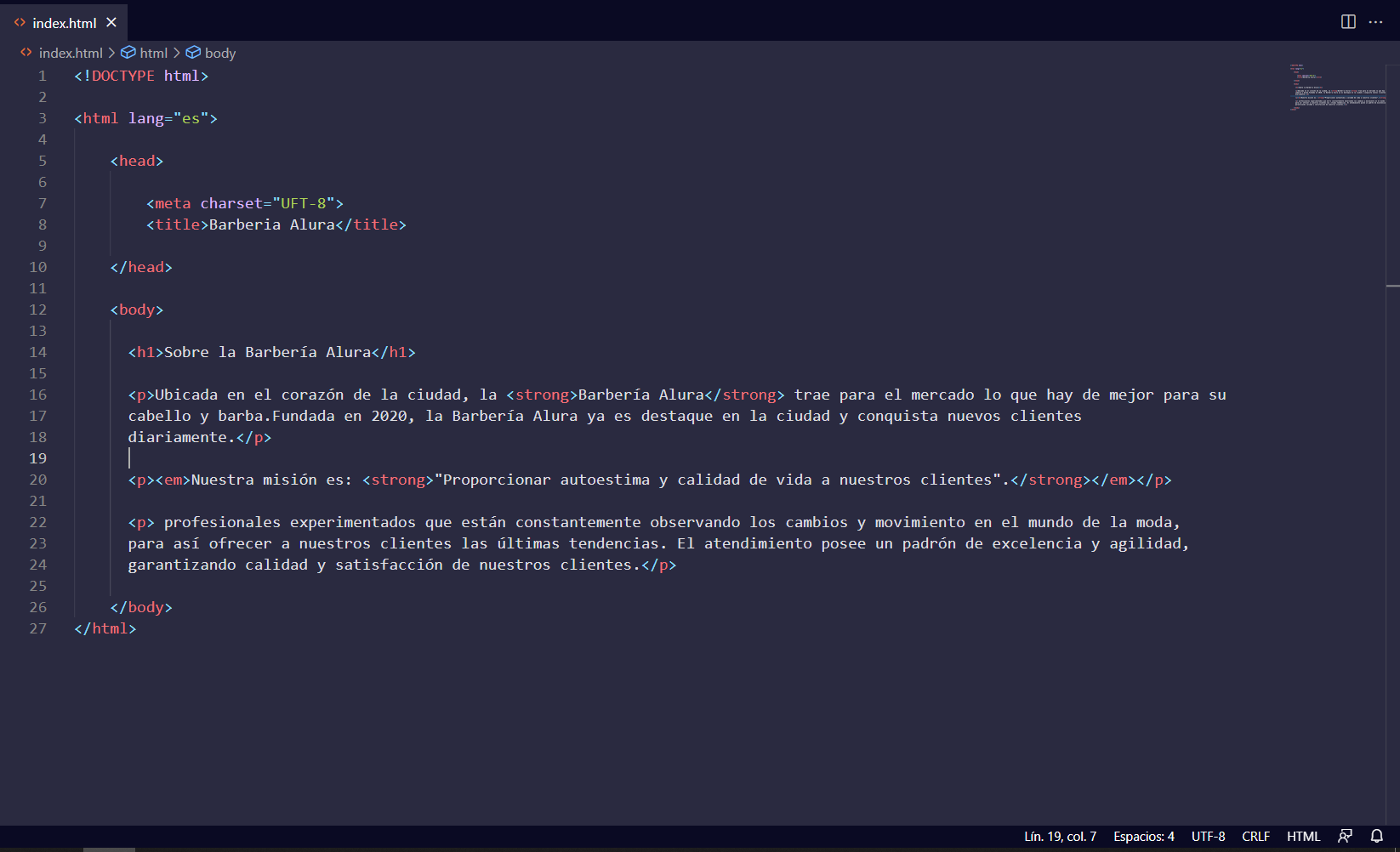Click the horizontal scrollbar thumb at the bottom
The width and height of the screenshot is (1400, 852).
[109, 849]
